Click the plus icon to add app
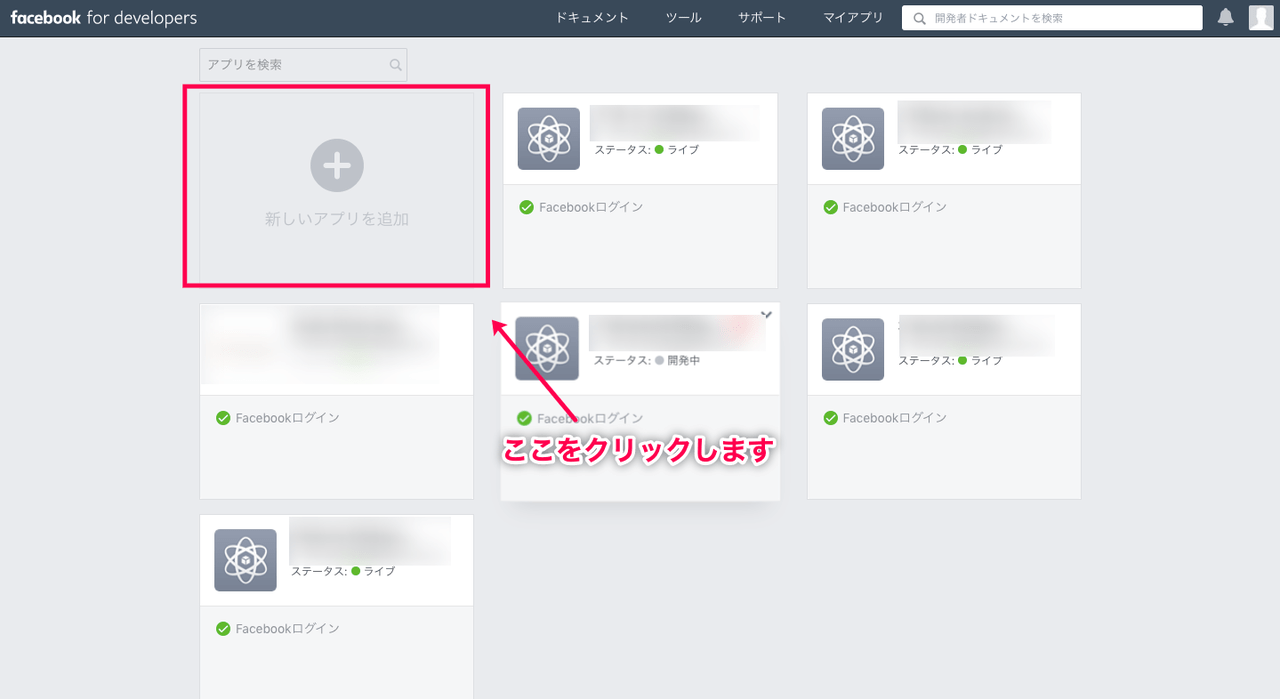The image size is (1280, 699). (337, 165)
